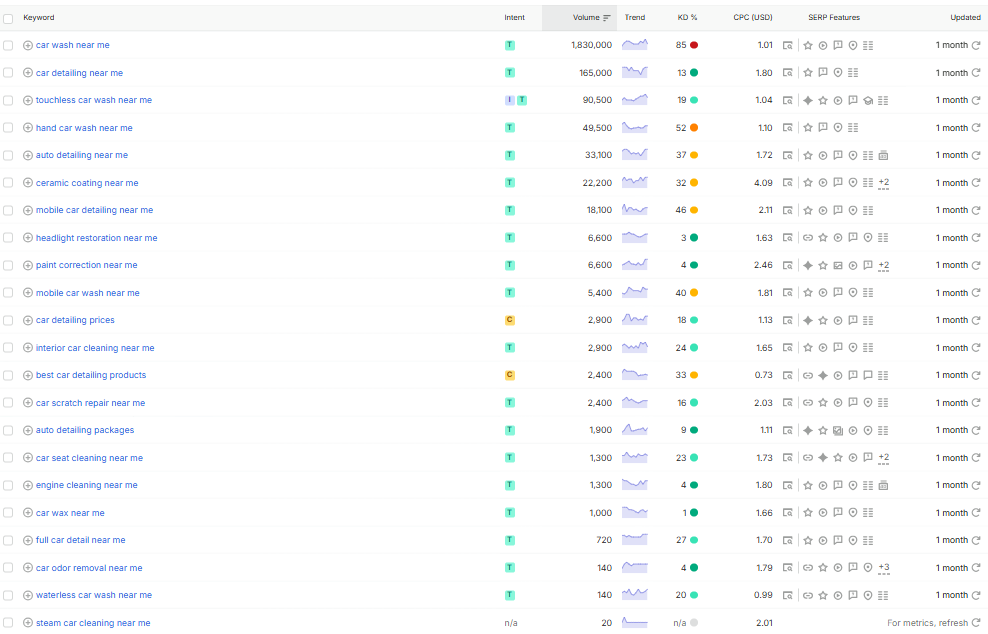Sort by CPC (USD) column header
The width and height of the screenshot is (988, 634).
(752, 18)
